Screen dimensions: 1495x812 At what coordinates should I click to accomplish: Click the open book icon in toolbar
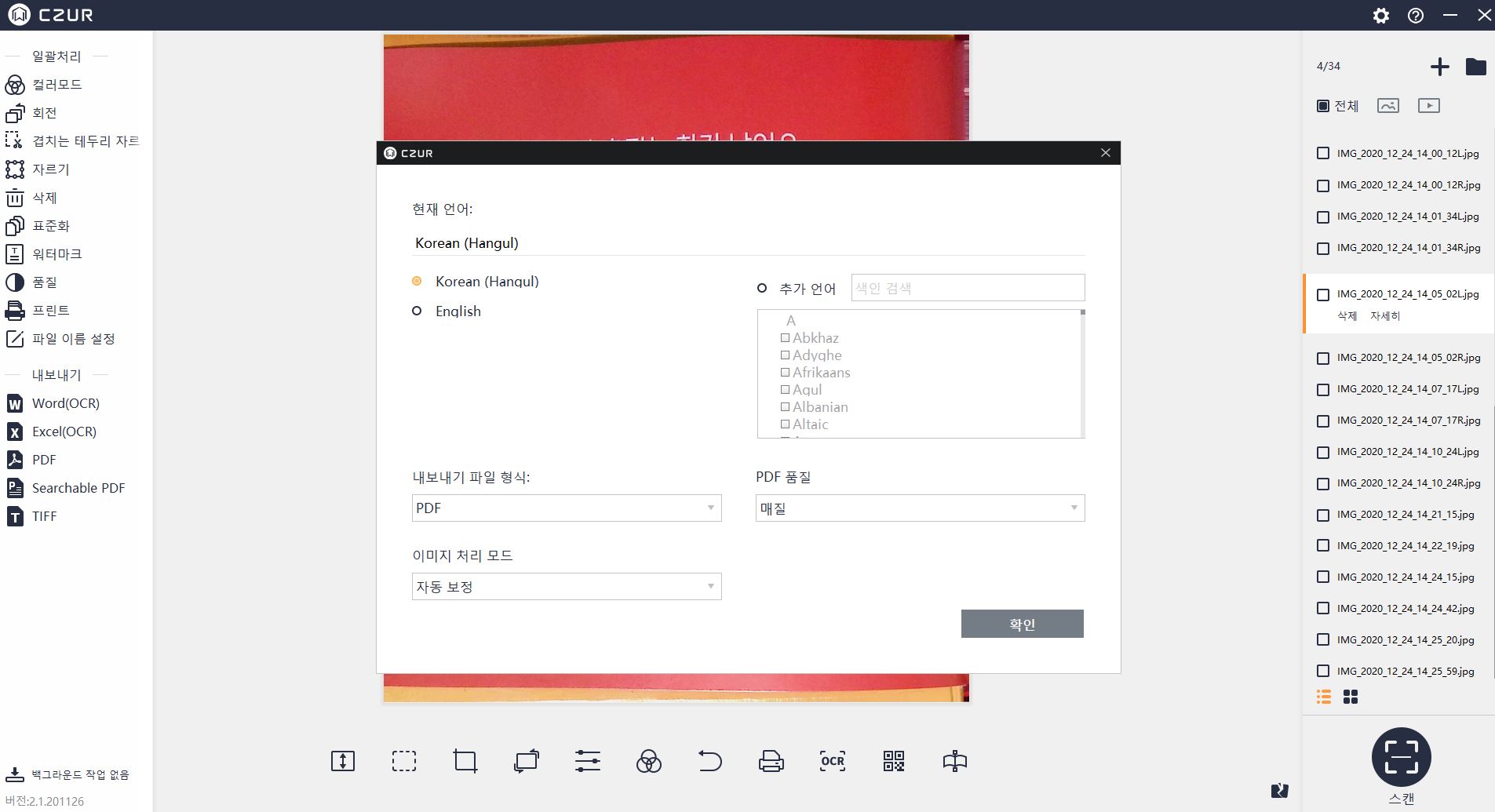[955, 761]
